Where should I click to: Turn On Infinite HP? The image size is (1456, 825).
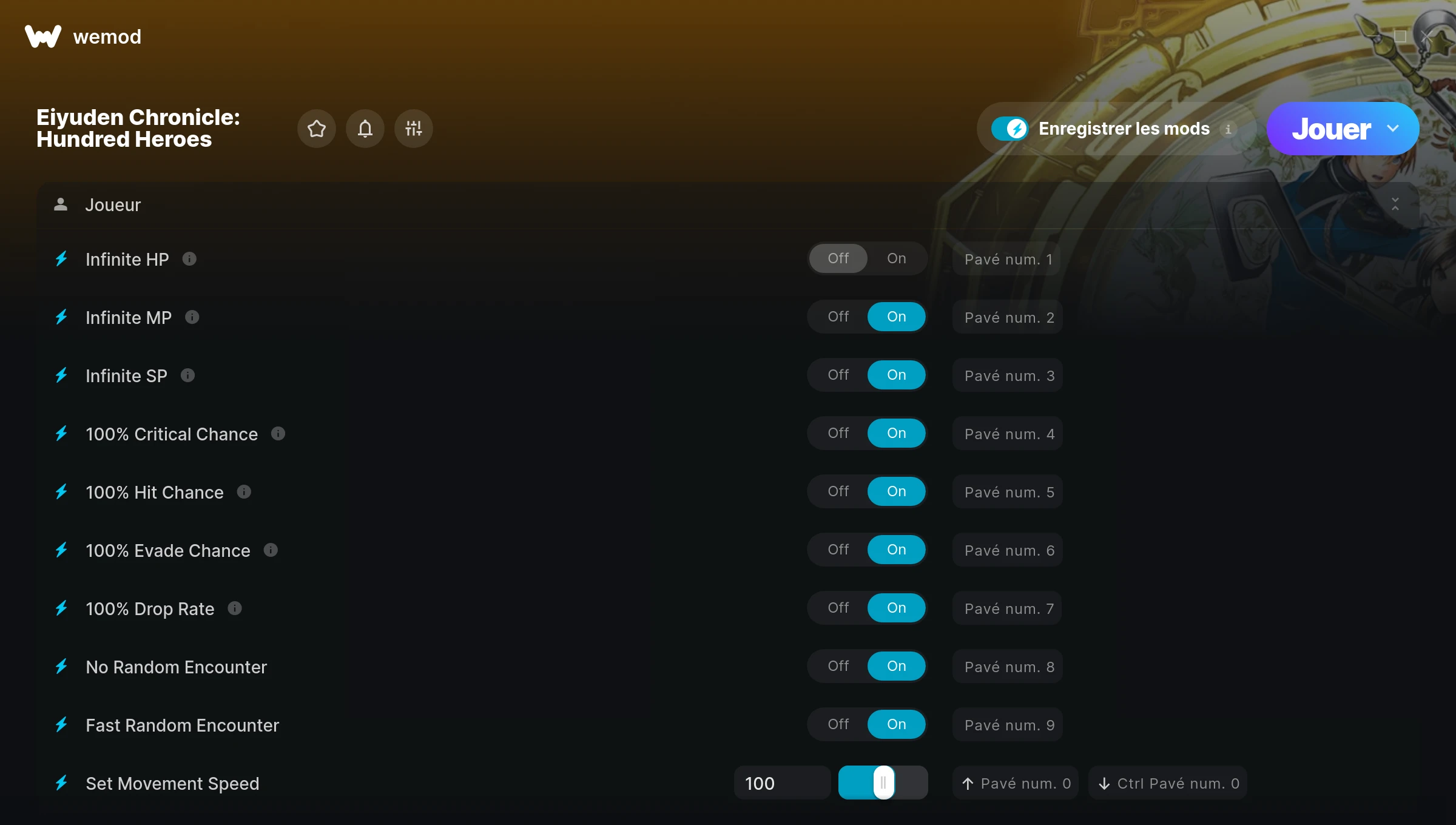click(x=897, y=258)
